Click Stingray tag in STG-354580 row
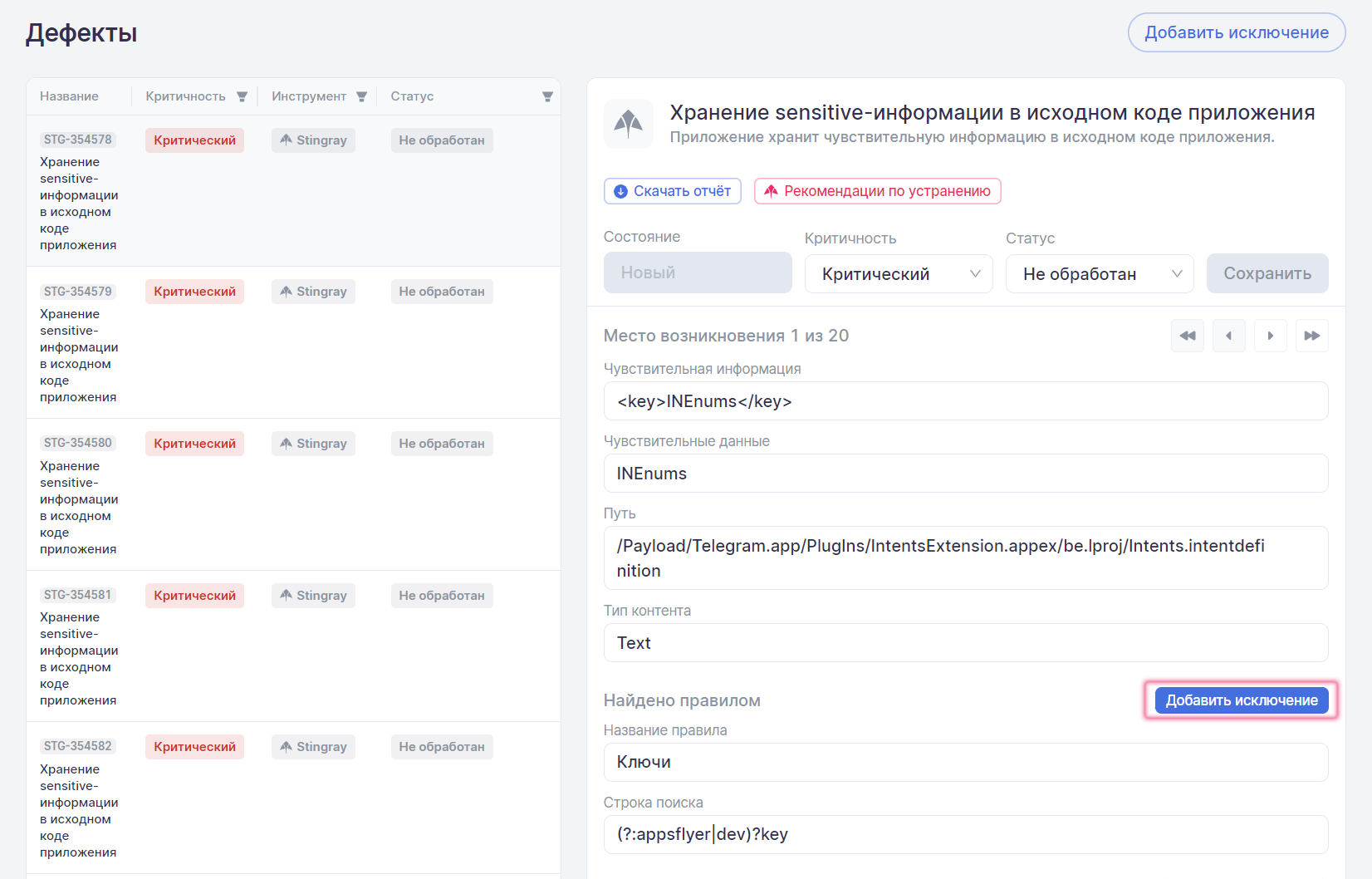1372x879 pixels. coord(313,444)
